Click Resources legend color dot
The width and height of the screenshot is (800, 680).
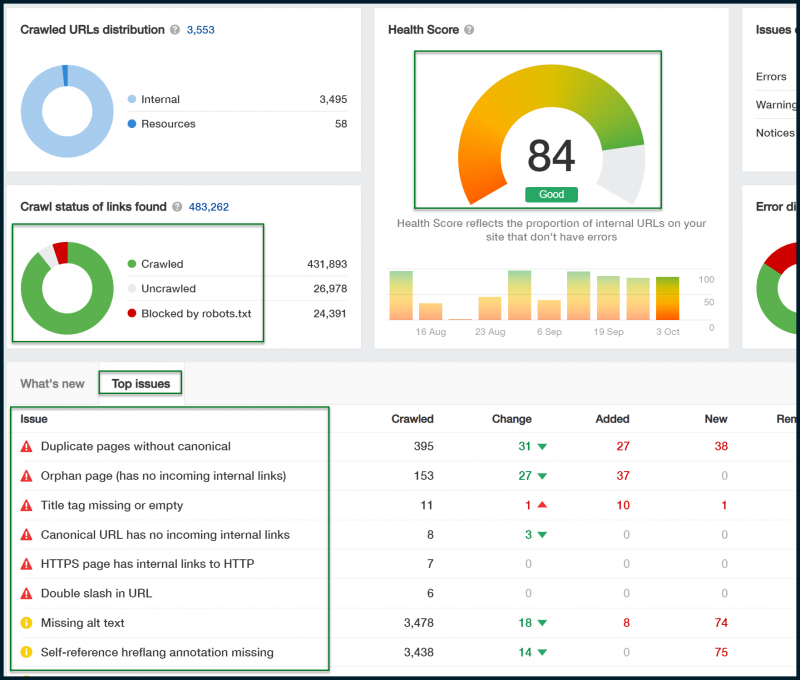[132, 123]
